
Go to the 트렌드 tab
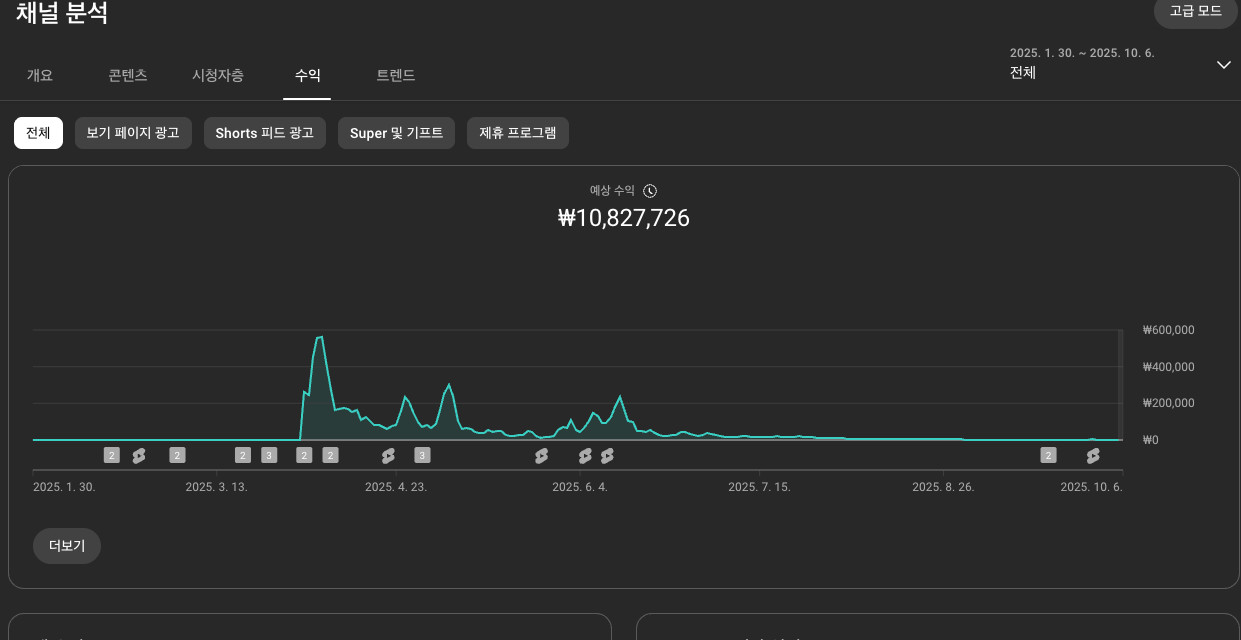[395, 75]
